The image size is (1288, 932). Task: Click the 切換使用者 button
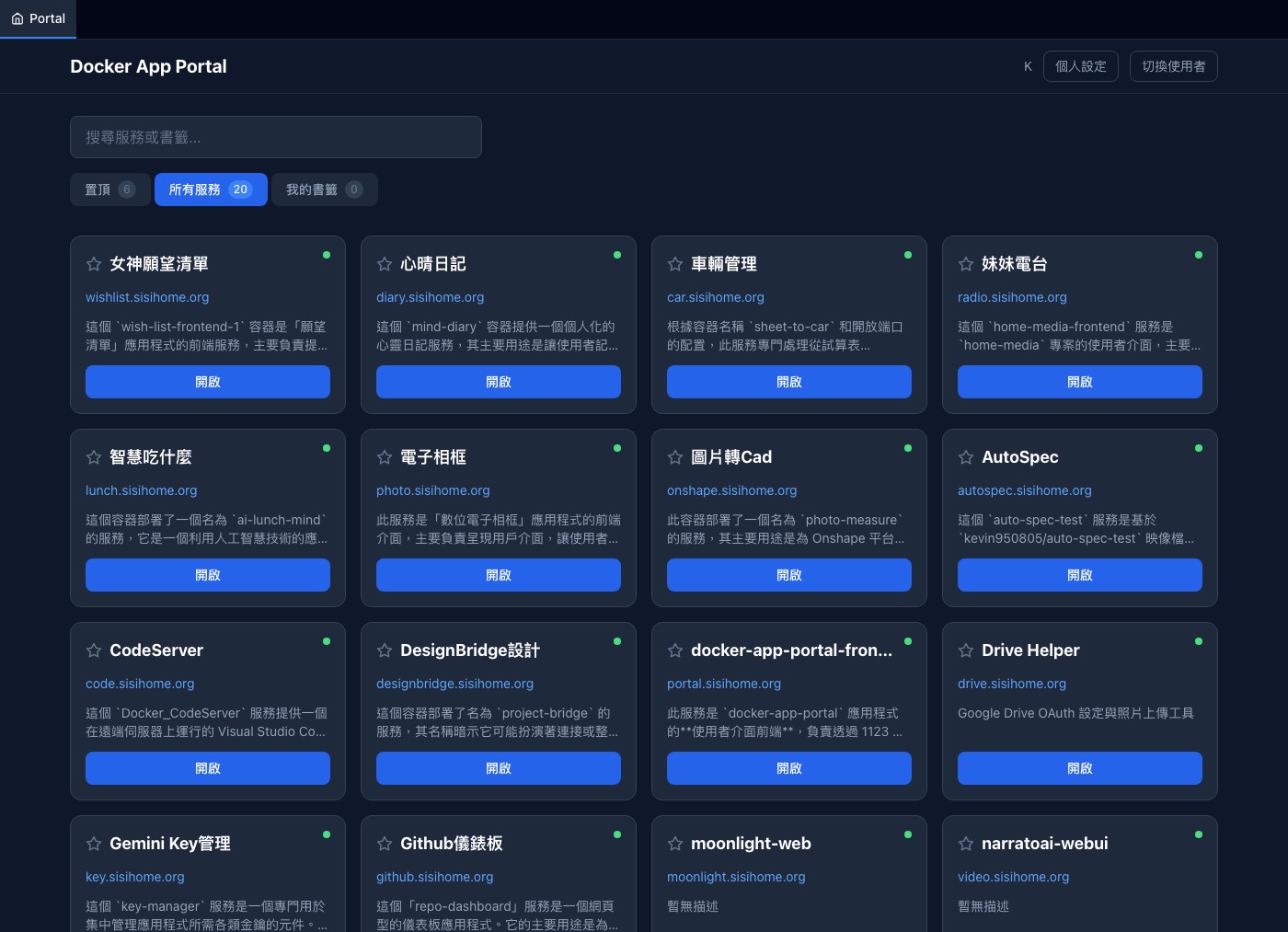pyautogui.click(x=1174, y=66)
